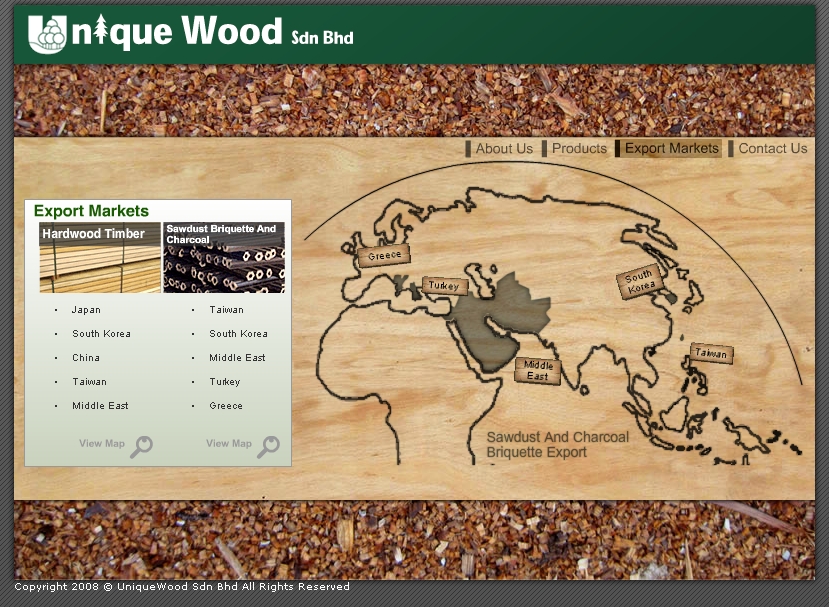Select the Greece wooden tag on map
This screenshot has height=607, width=829.
tap(384, 255)
